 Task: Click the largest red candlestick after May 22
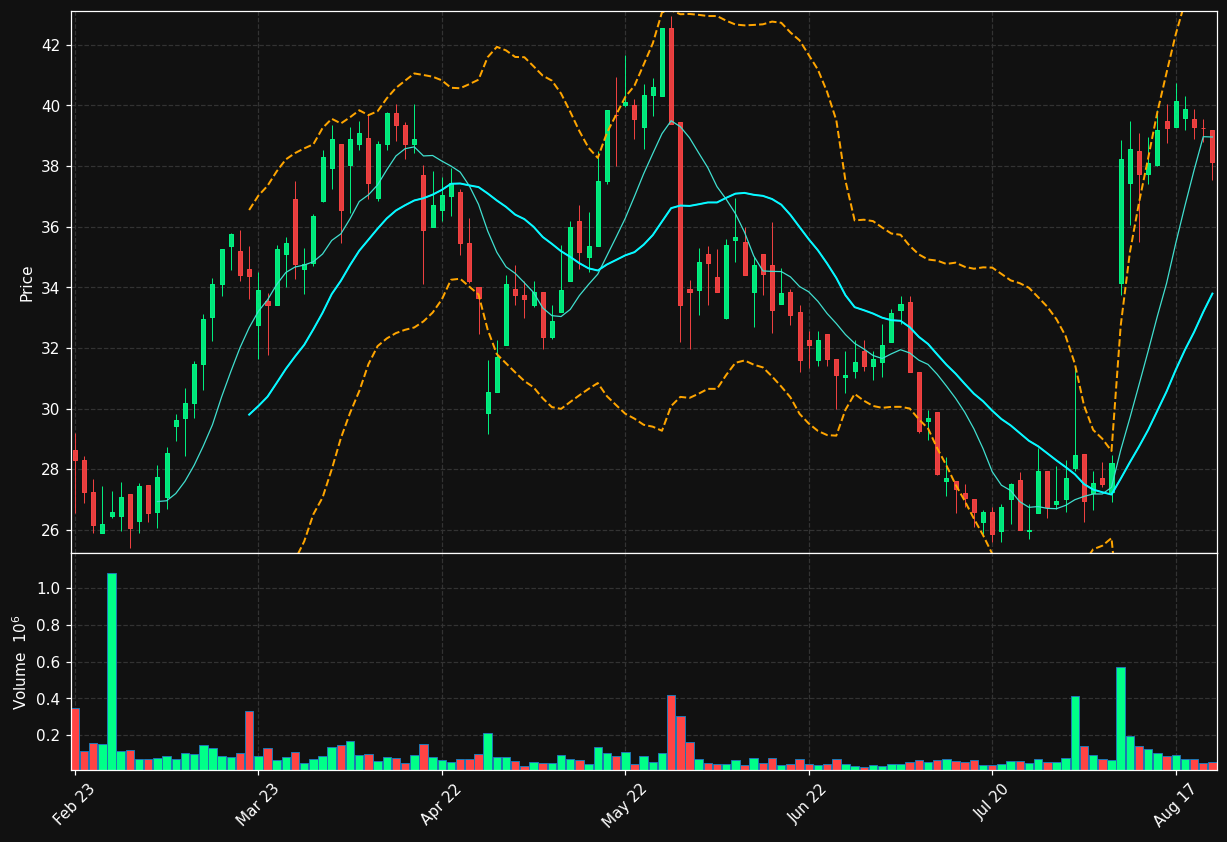[680, 214]
